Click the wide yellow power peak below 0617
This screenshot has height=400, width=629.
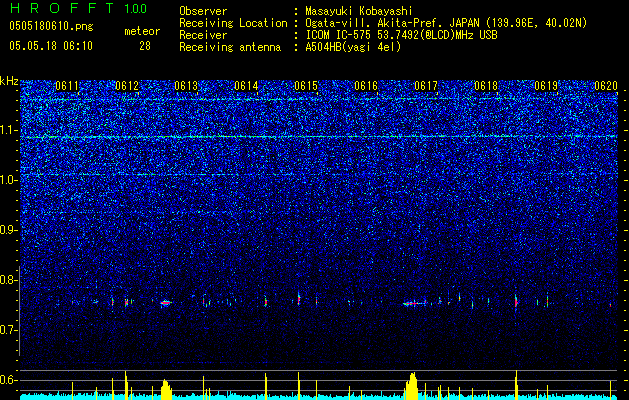(412, 386)
